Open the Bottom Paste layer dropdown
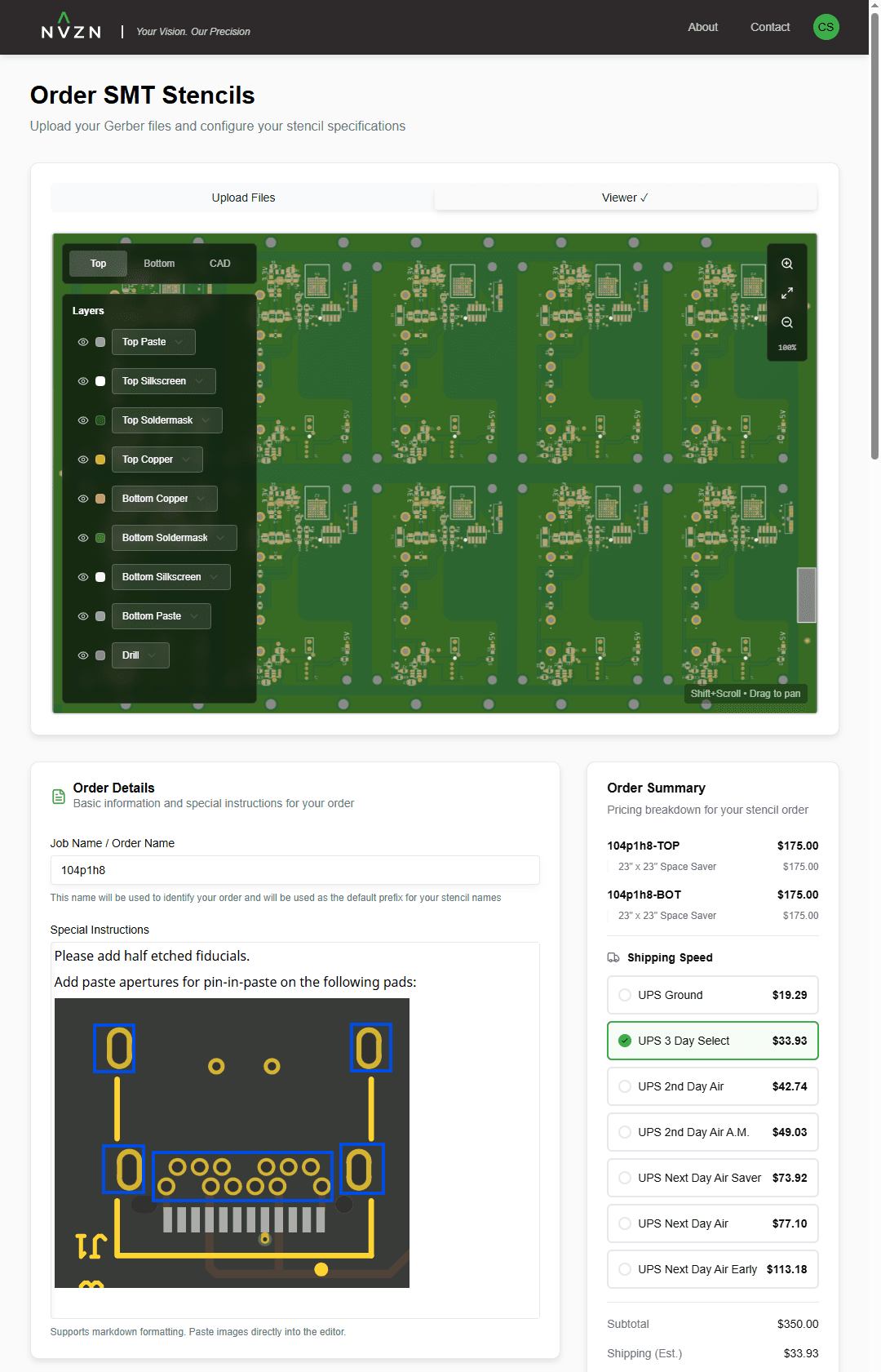 click(x=162, y=616)
